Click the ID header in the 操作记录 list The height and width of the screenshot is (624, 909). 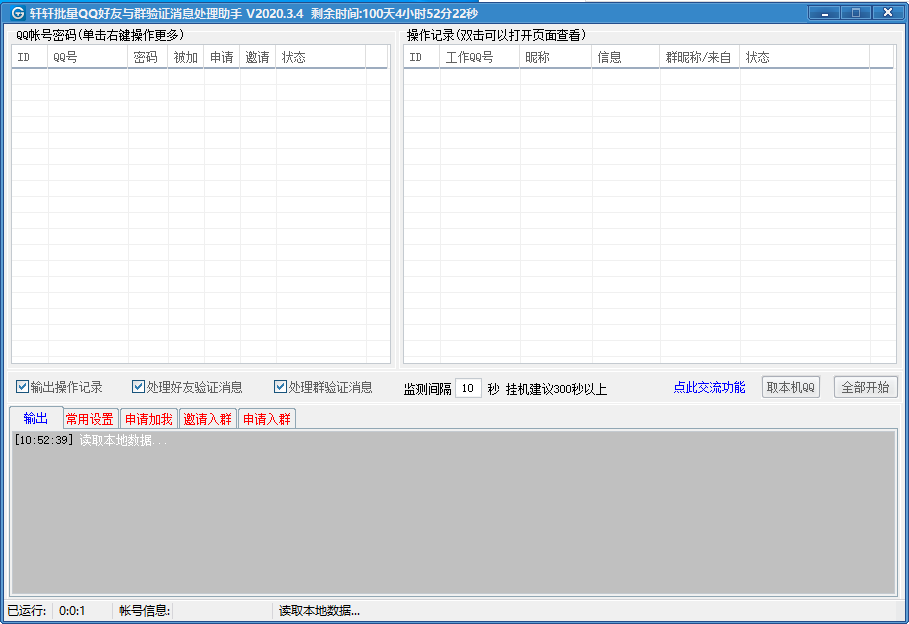pos(421,57)
